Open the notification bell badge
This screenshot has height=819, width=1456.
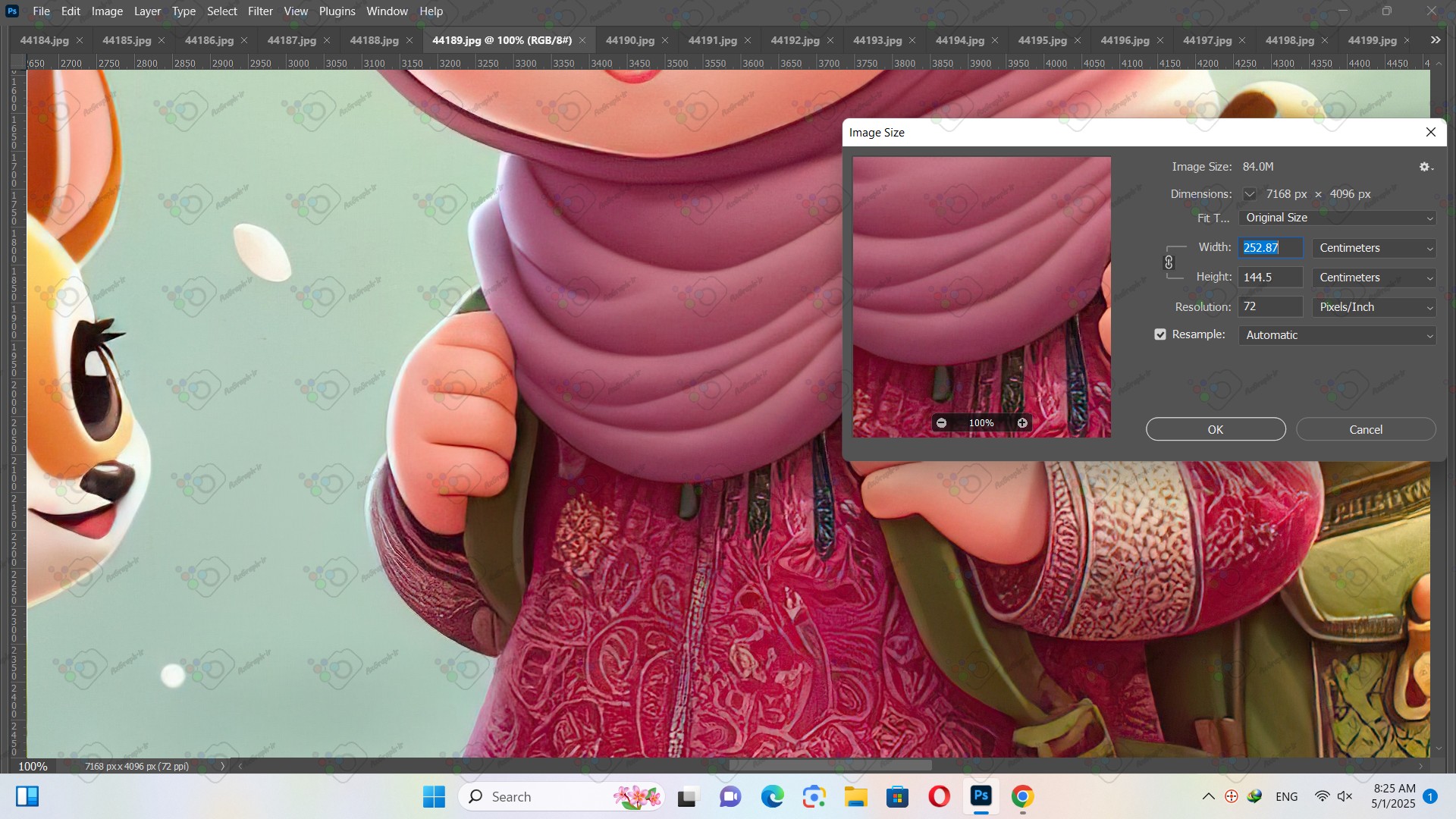coord(1430,796)
